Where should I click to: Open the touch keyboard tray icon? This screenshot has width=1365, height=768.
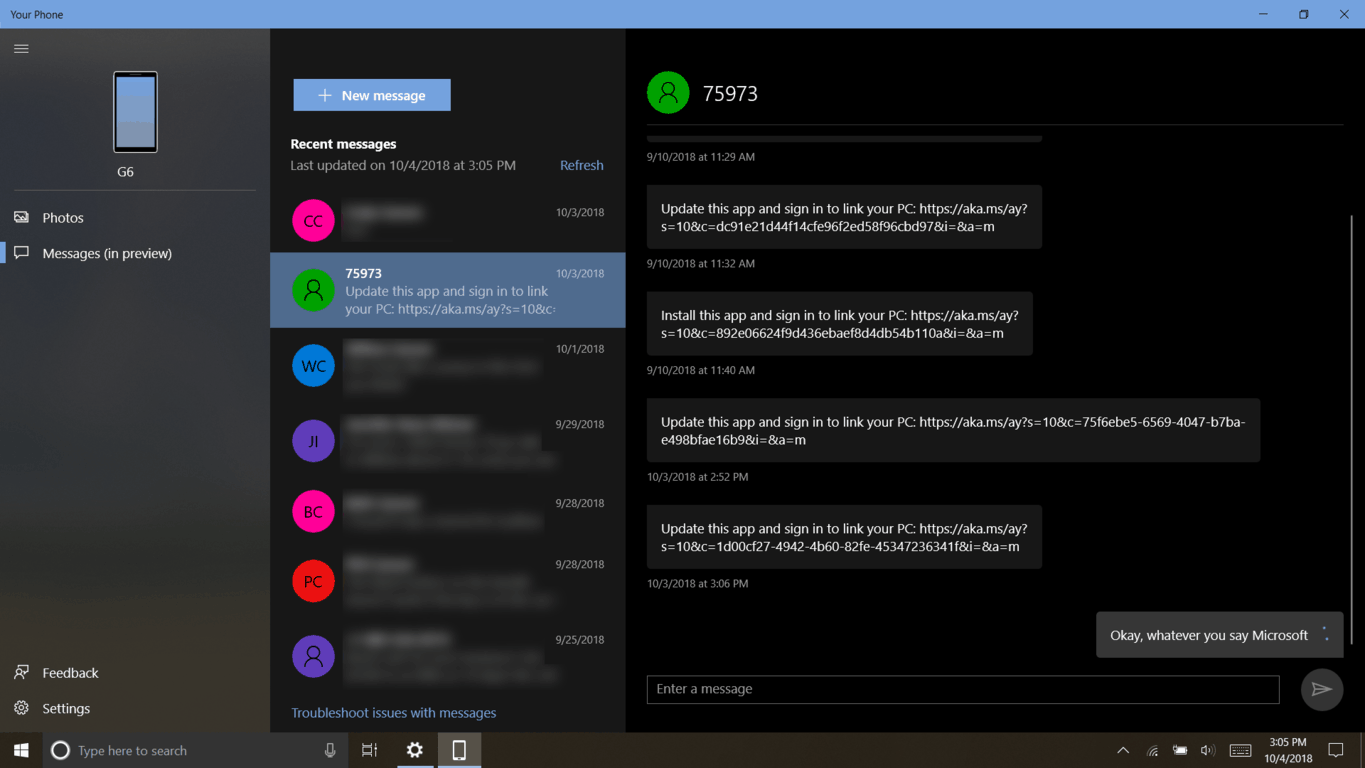1240,750
